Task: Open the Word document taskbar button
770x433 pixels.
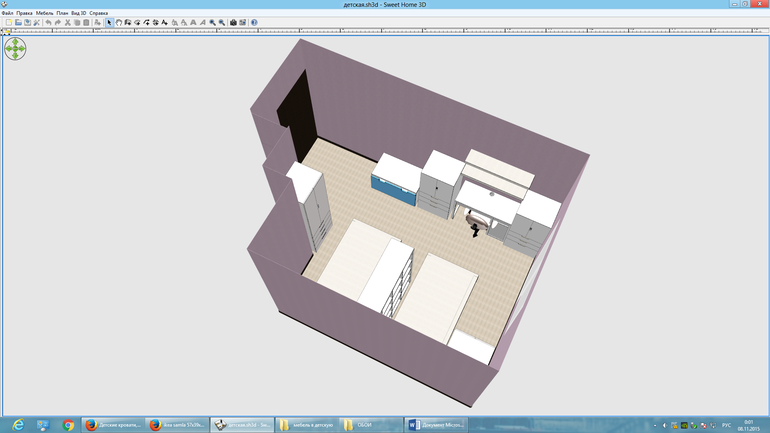Action: pos(436,424)
